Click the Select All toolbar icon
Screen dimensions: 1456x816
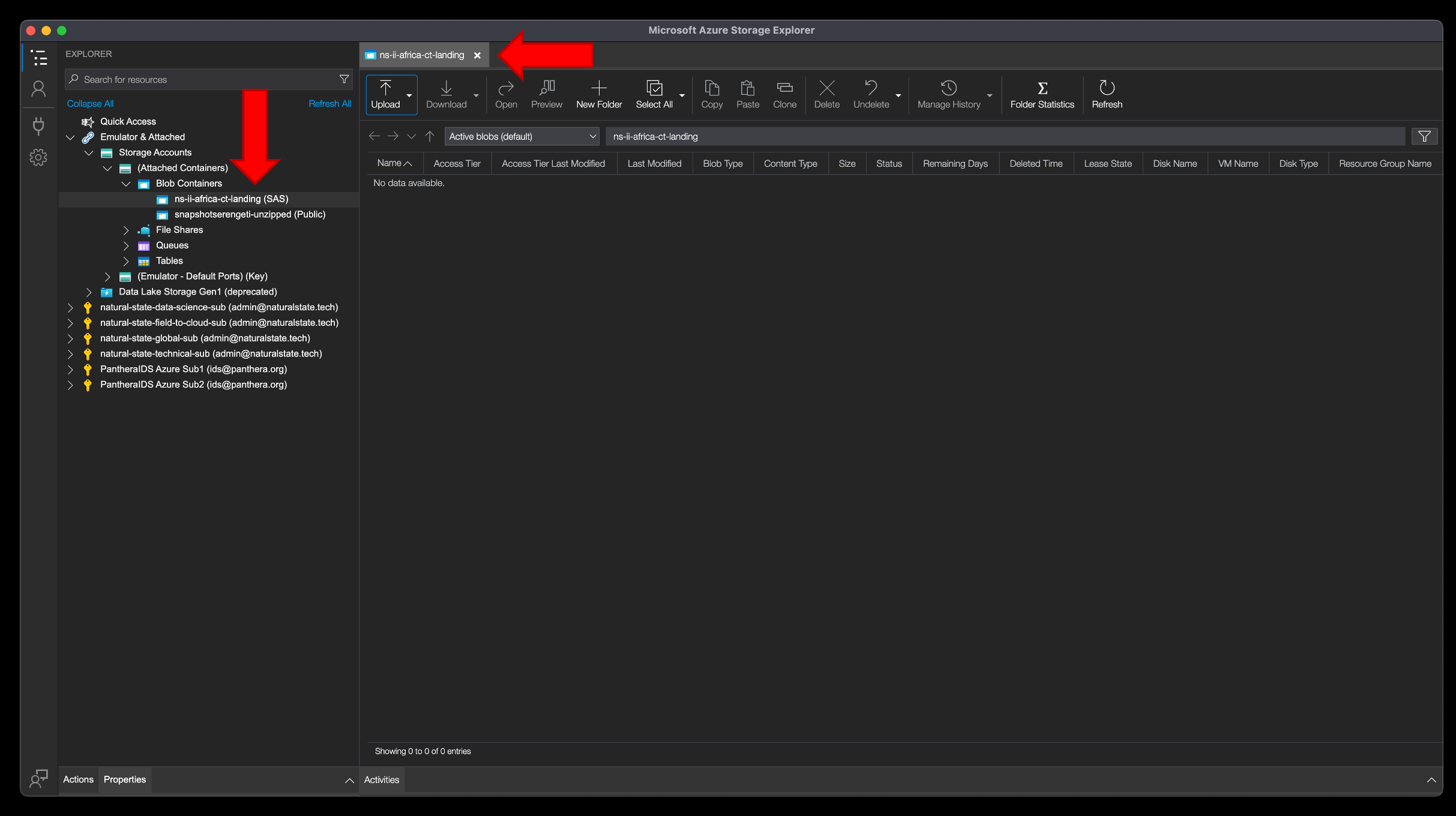pyautogui.click(x=654, y=88)
